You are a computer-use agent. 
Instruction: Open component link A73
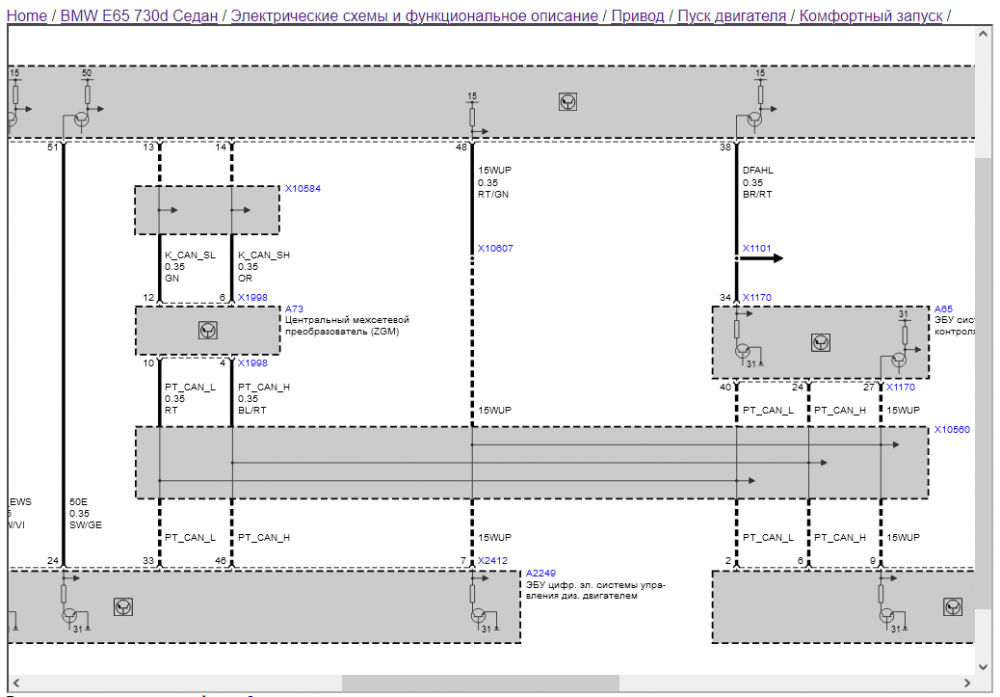coord(294,309)
